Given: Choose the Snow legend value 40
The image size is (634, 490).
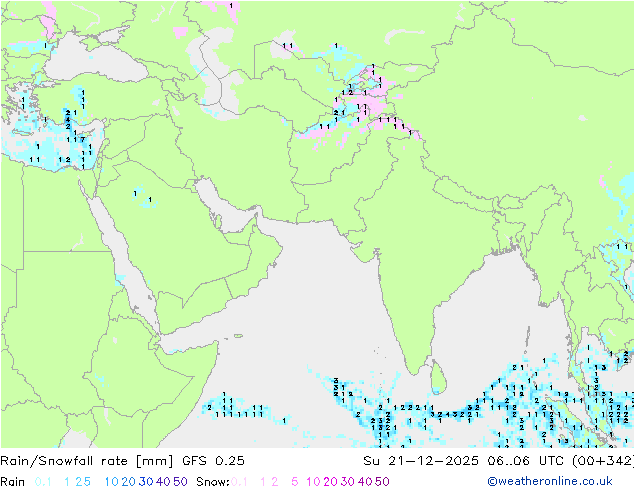Looking at the screenshot, I should (365, 482).
